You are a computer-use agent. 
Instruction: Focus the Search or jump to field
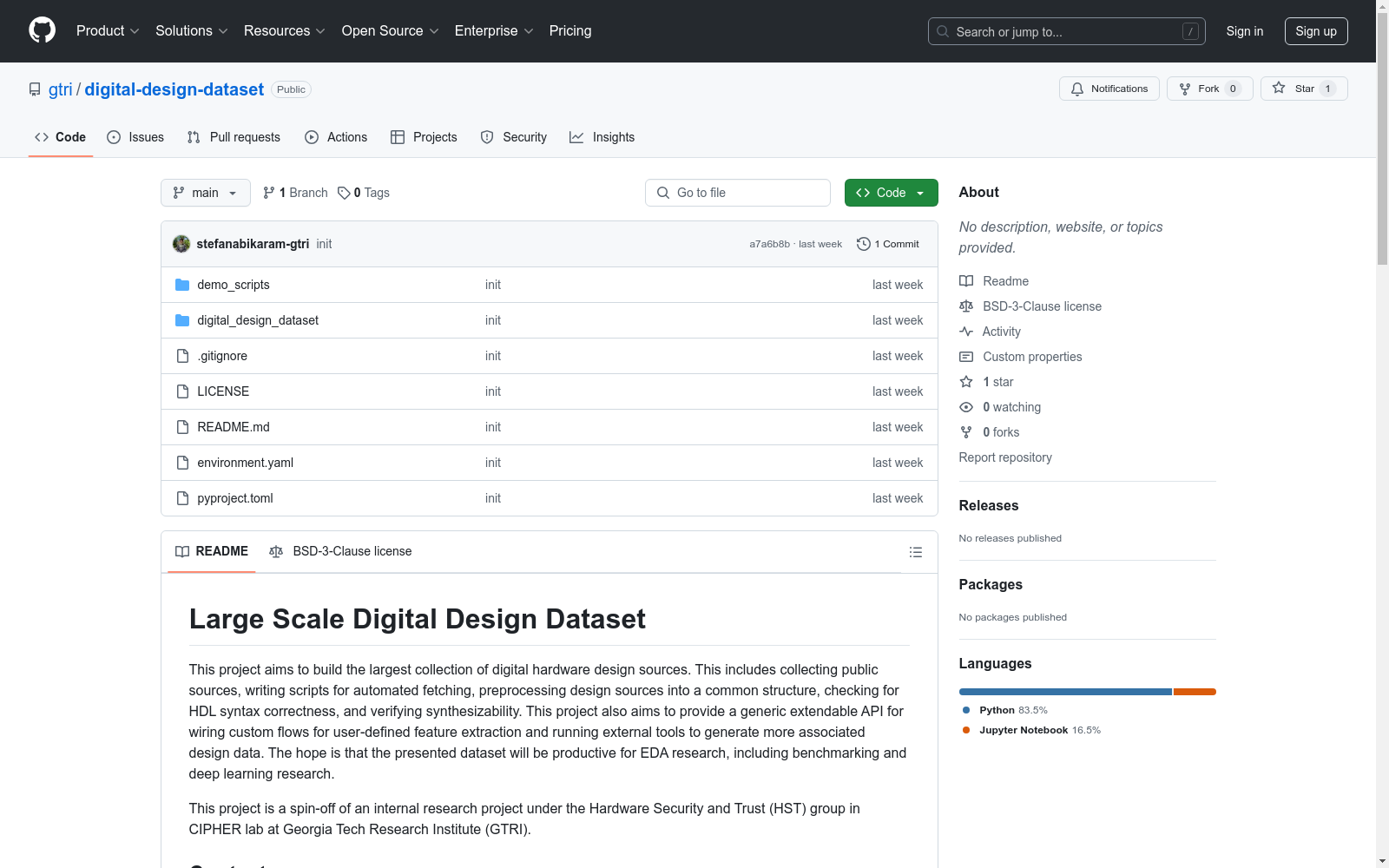pyautogui.click(x=1066, y=31)
